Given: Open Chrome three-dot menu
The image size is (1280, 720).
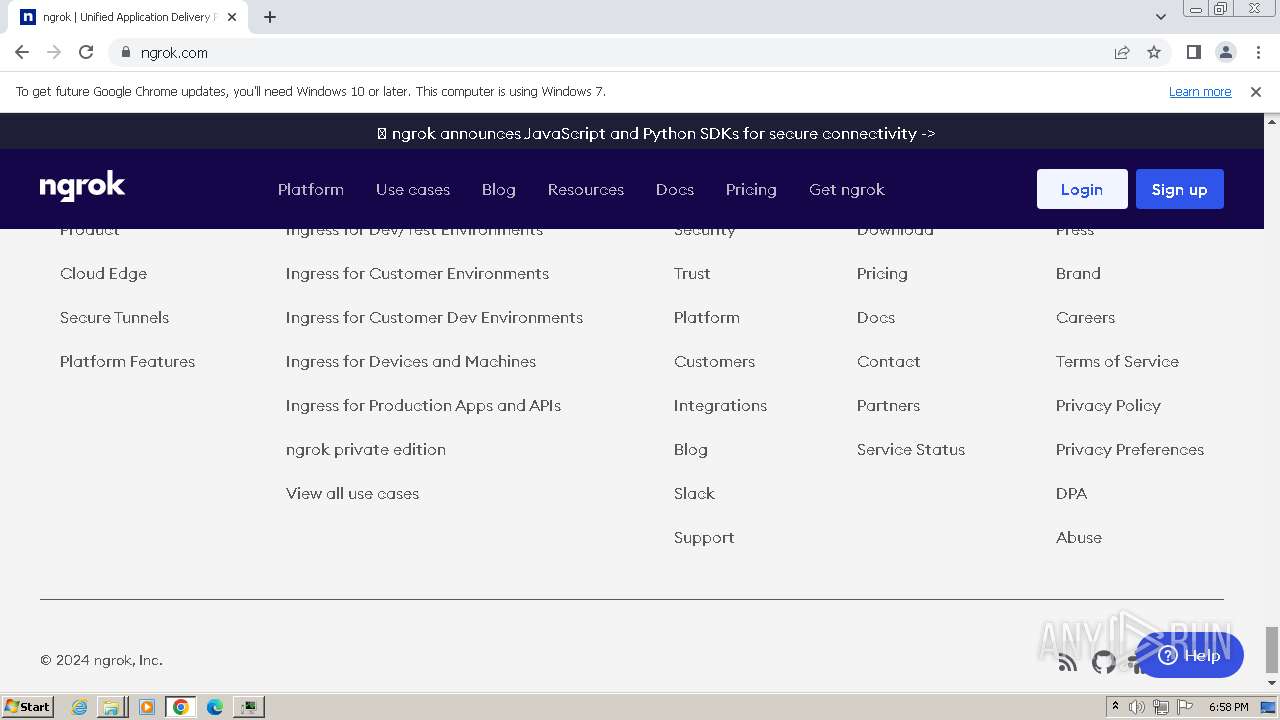Looking at the screenshot, I should tap(1258, 52).
